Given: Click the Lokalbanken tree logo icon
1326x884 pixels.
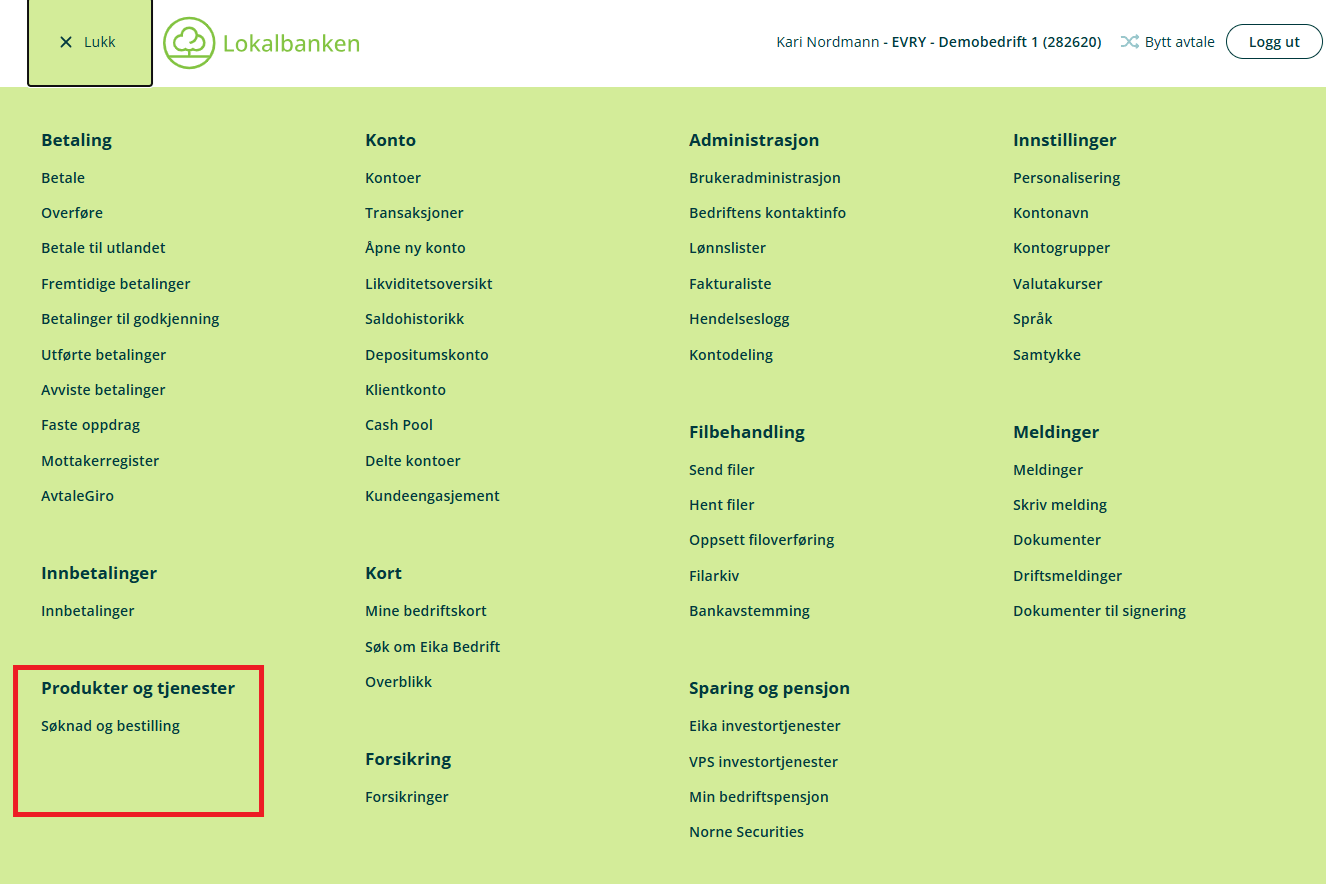Looking at the screenshot, I should (x=189, y=43).
